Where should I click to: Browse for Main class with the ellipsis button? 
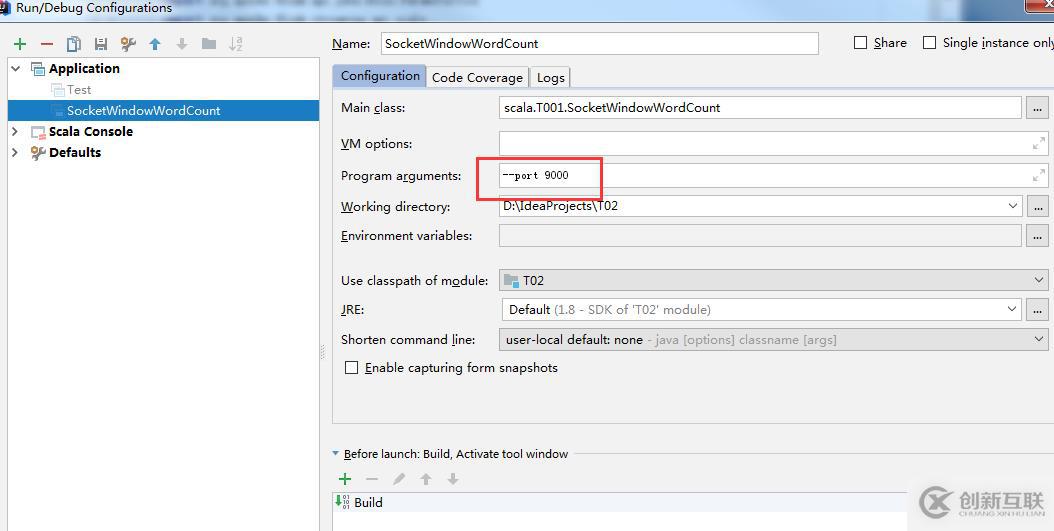[x=1037, y=108]
